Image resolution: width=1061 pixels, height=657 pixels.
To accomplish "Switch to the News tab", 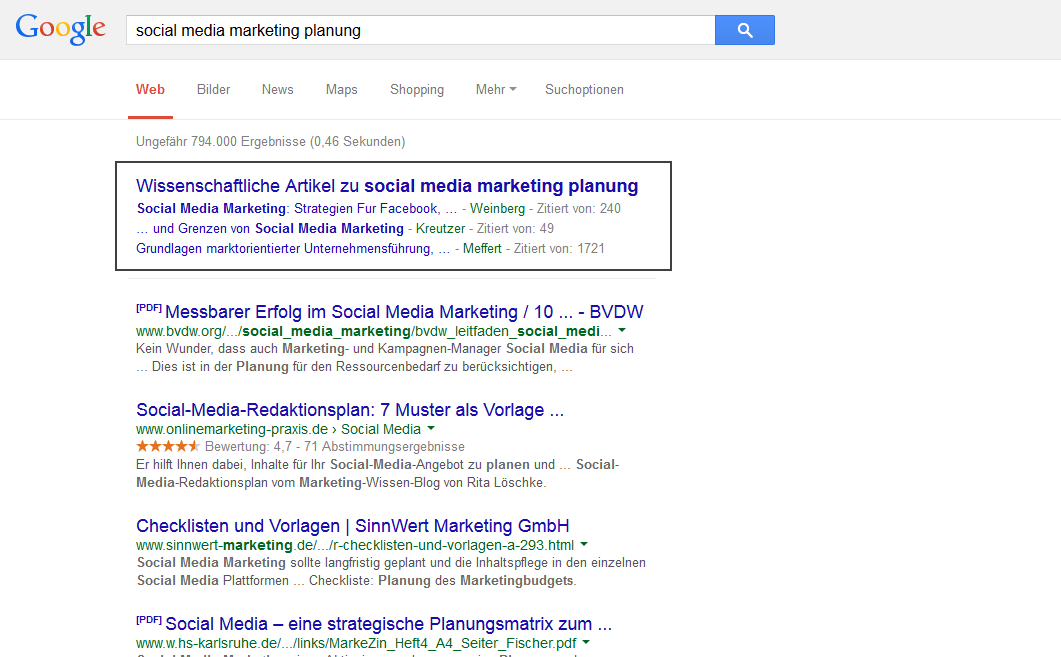I will coord(277,89).
